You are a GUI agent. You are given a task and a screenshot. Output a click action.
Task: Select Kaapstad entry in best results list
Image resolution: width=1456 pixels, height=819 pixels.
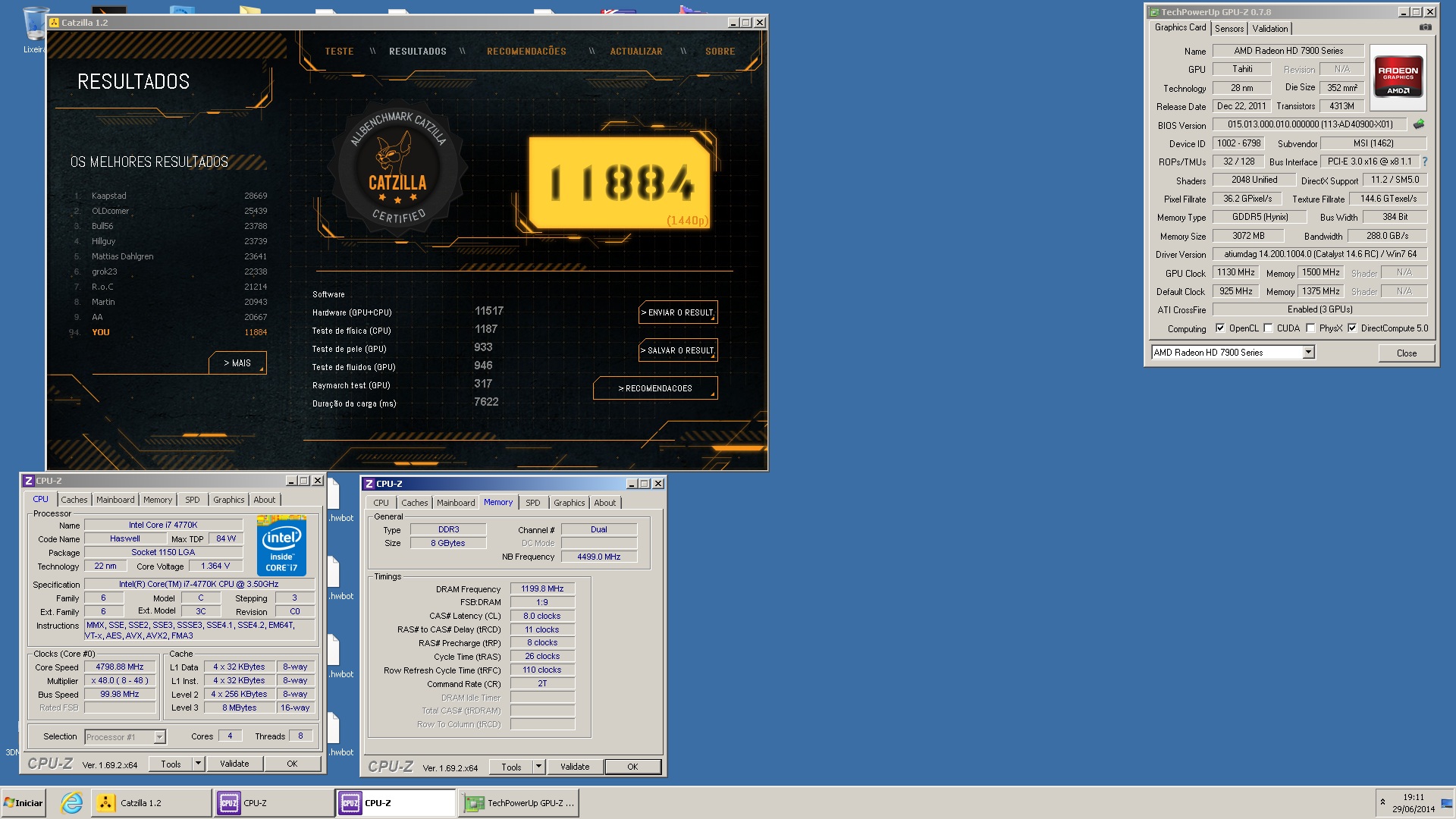(x=168, y=196)
